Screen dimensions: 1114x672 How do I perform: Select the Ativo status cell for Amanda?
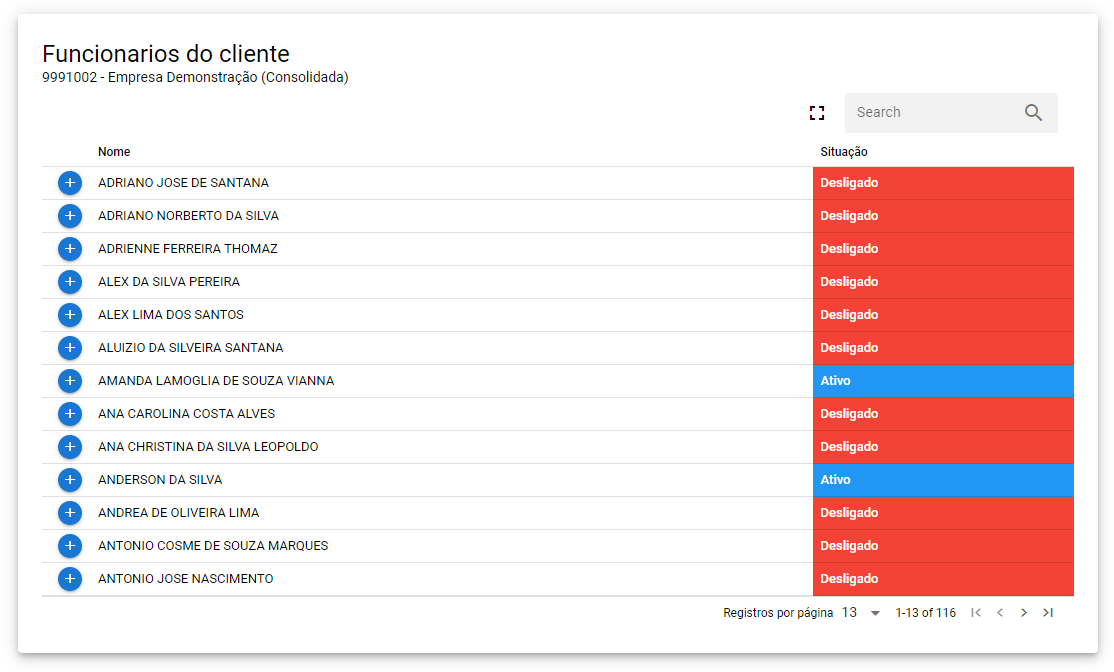[x=942, y=381]
